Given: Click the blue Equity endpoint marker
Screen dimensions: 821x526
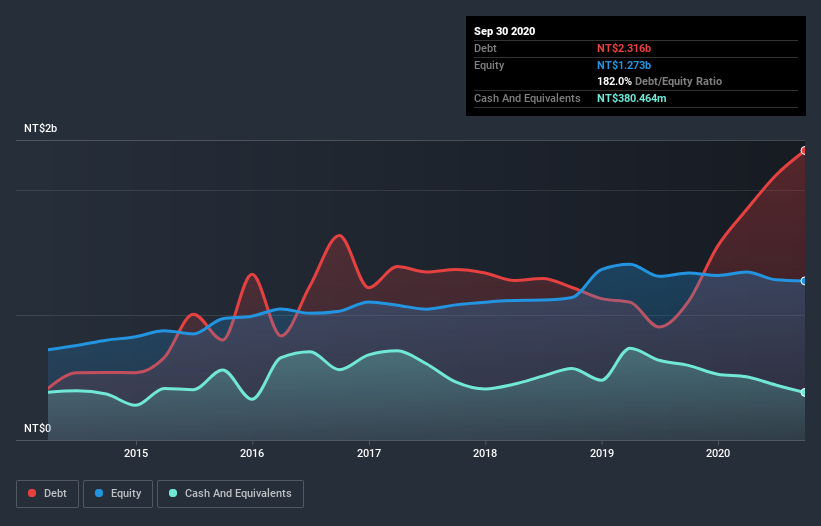Looking at the screenshot, I should 804,281.
